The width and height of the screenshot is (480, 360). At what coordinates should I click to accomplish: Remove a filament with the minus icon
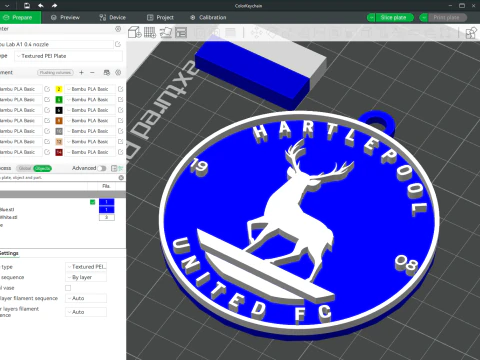92,72
